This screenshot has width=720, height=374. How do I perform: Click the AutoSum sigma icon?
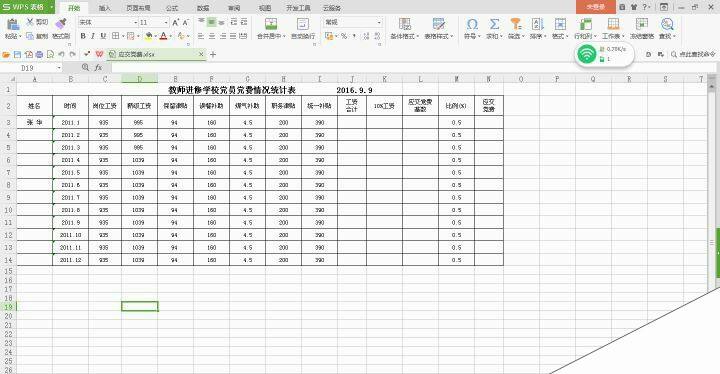click(x=494, y=24)
